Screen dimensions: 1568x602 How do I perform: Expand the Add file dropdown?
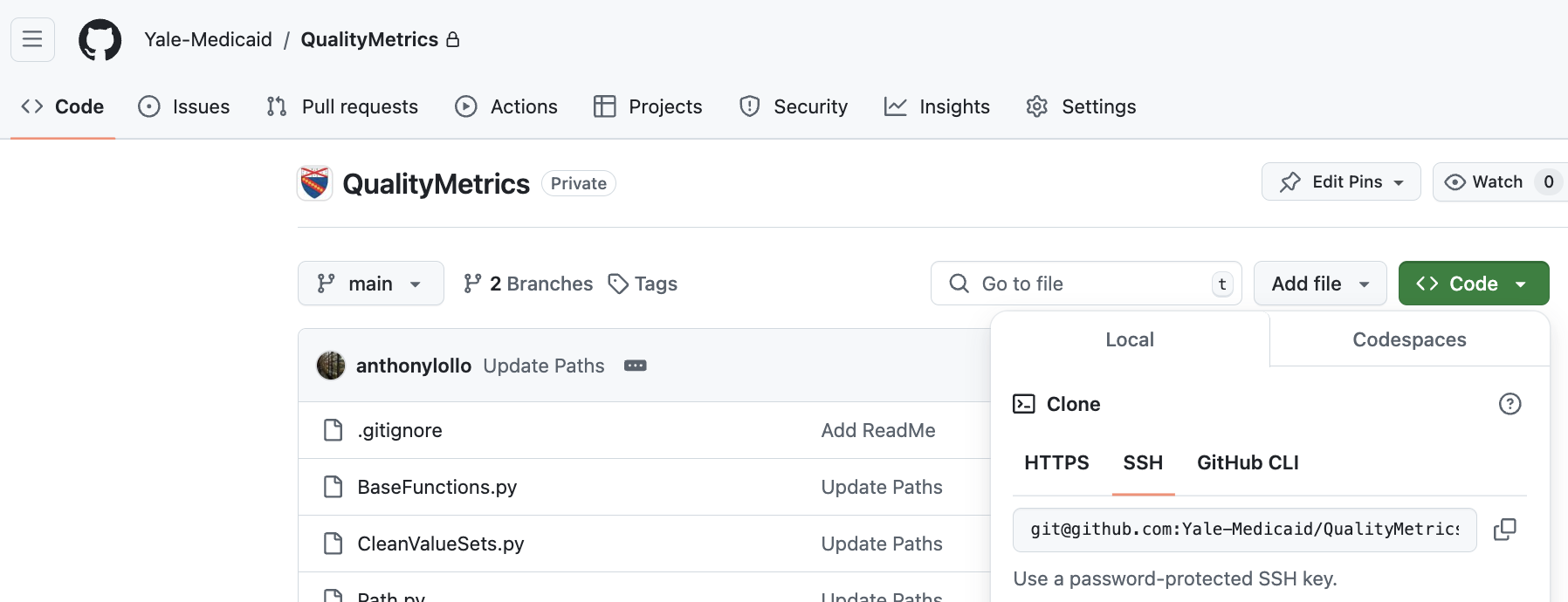coord(1320,284)
